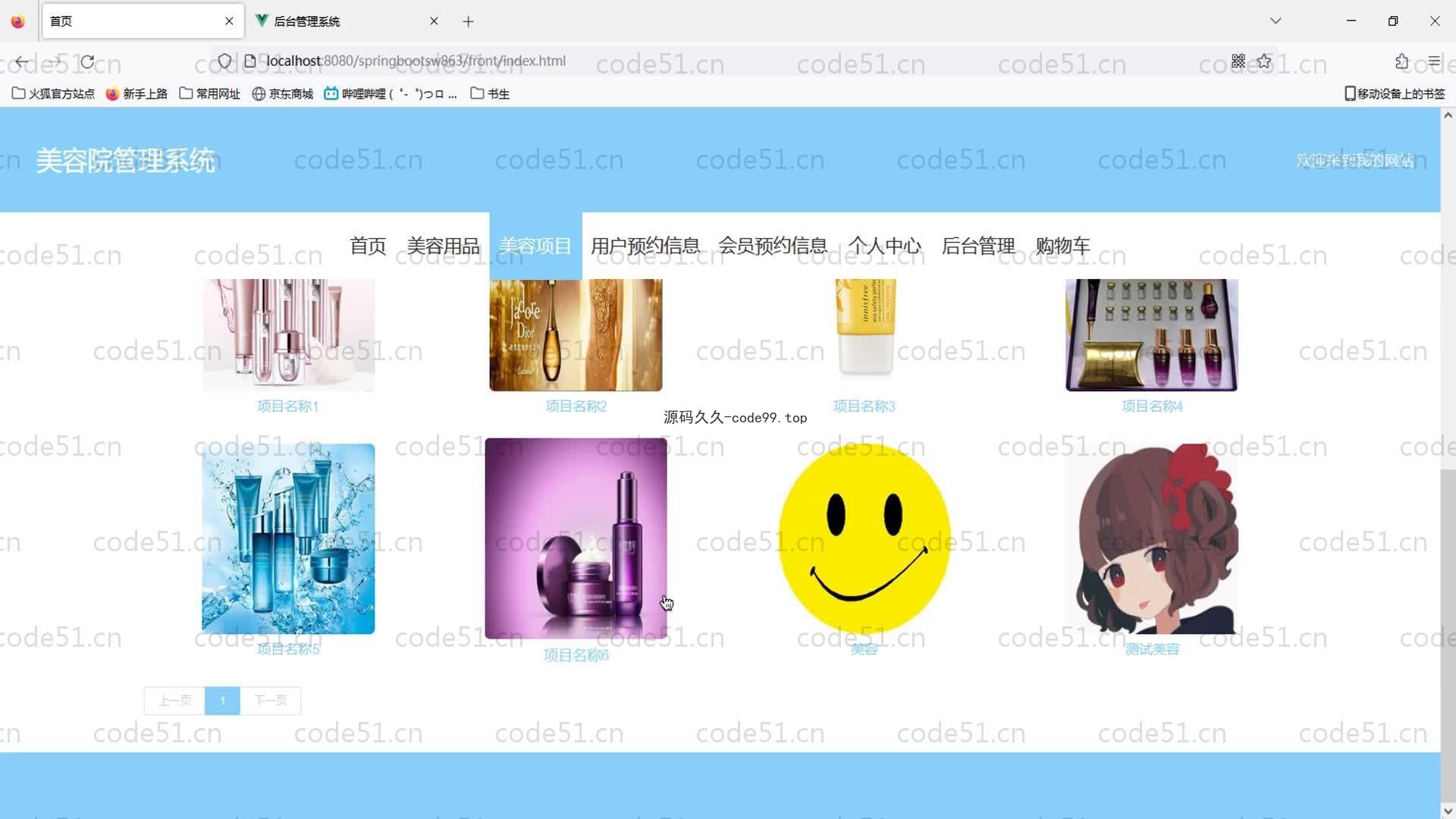Click the blue skincare image for 项目名称5

(288, 538)
